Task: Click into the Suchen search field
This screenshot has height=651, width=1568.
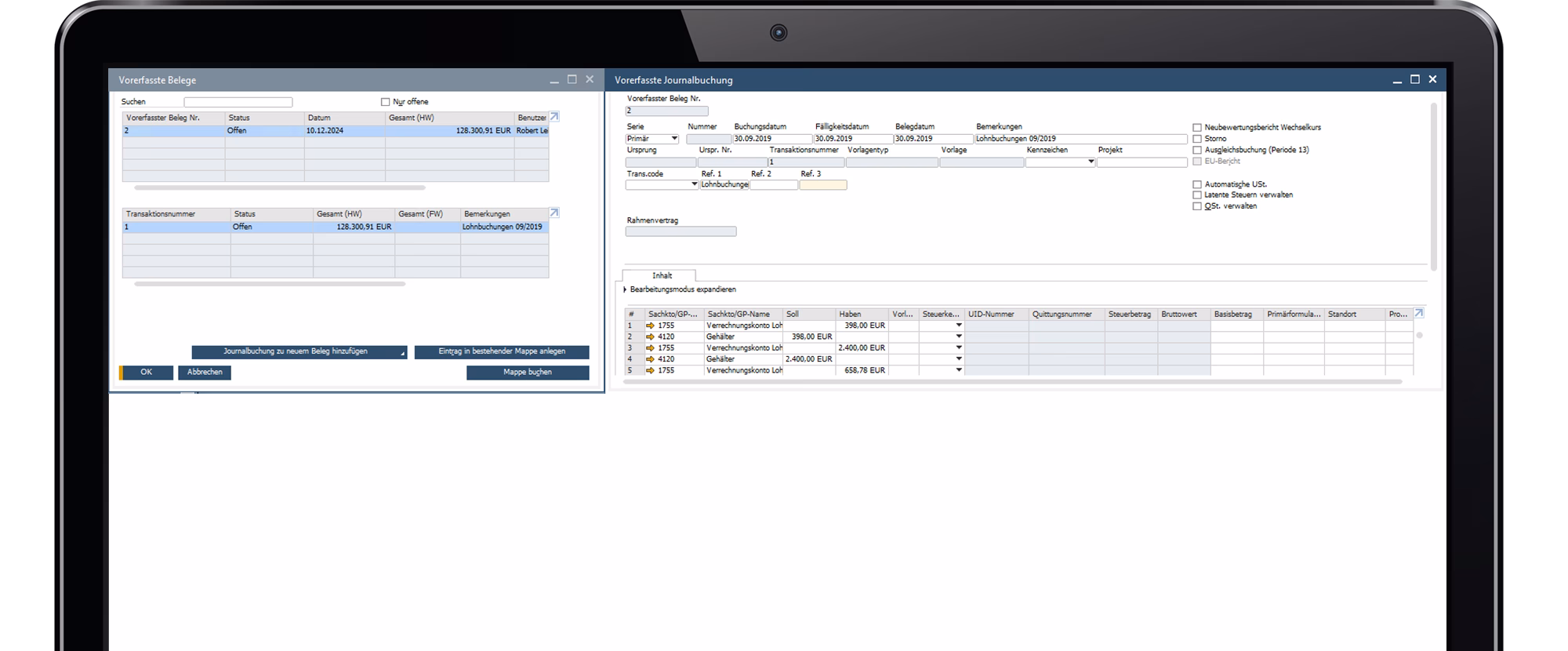Action: (x=238, y=102)
